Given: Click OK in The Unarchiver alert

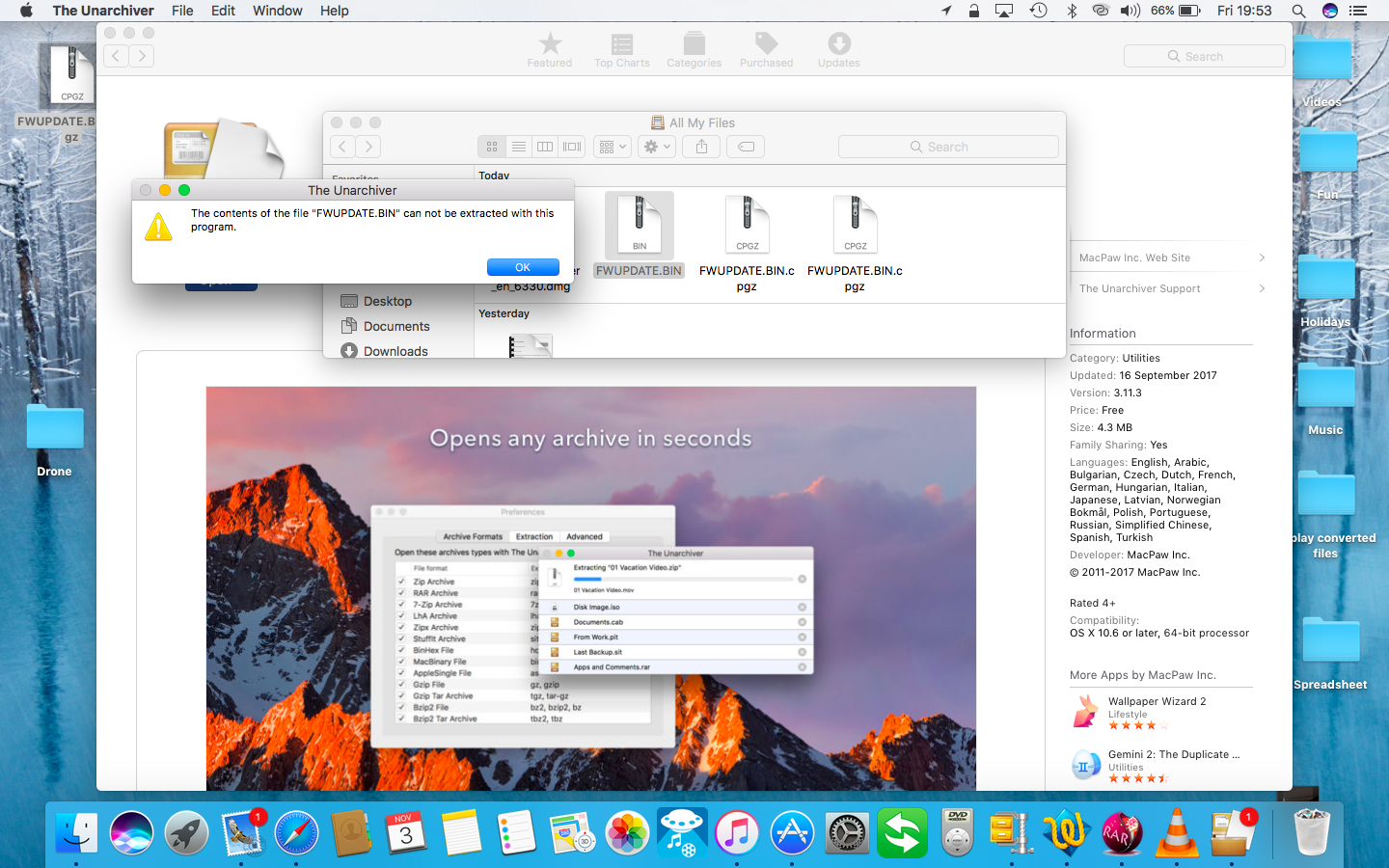Looking at the screenshot, I should point(523,267).
